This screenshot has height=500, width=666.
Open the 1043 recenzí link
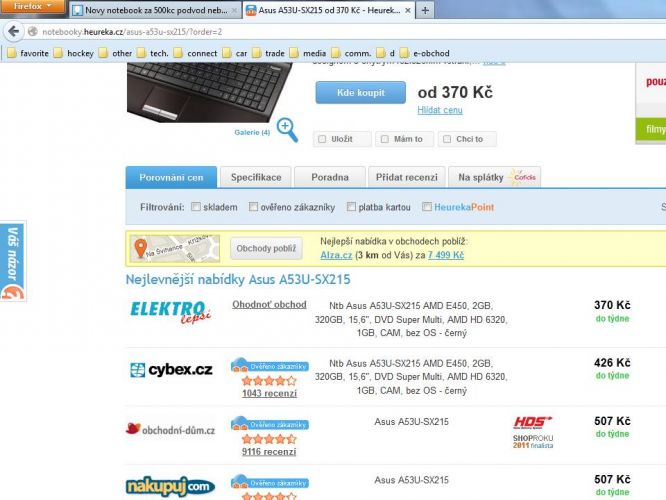point(269,393)
